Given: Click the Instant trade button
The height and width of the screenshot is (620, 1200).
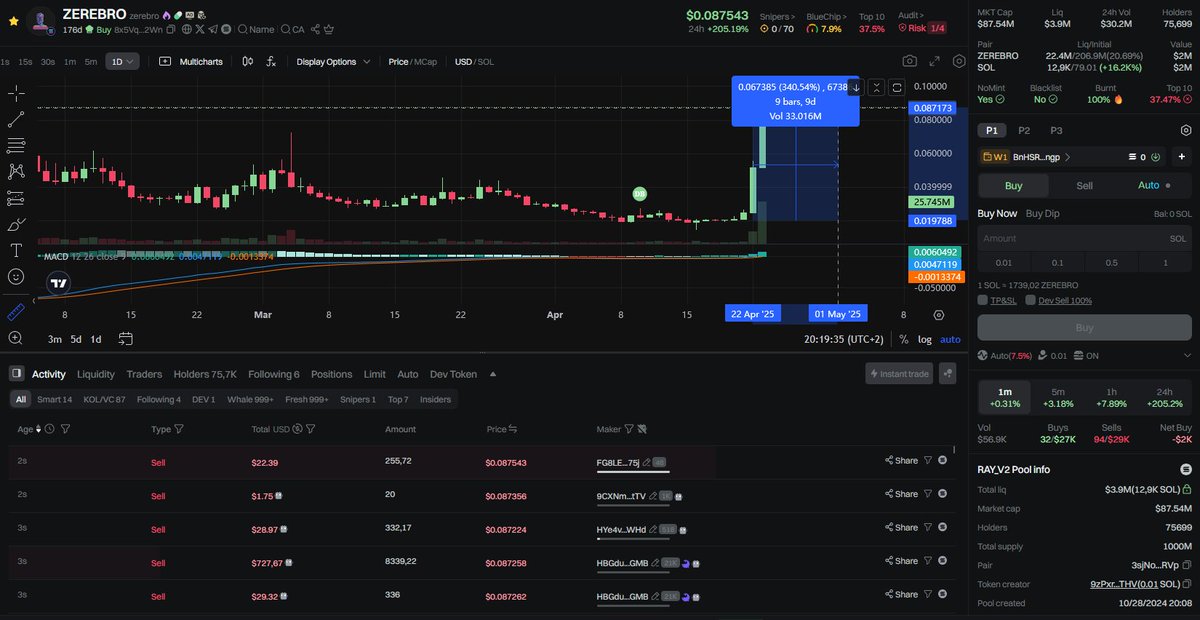Looking at the screenshot, I should tap(900, 373).
